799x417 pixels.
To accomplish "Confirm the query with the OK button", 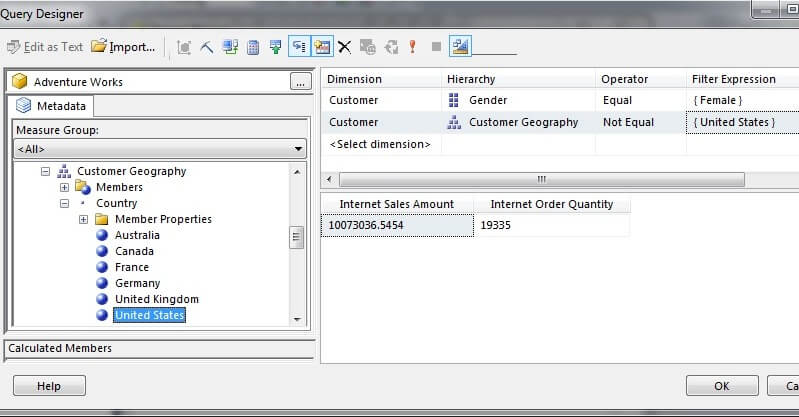I will (x=722, y=386).
